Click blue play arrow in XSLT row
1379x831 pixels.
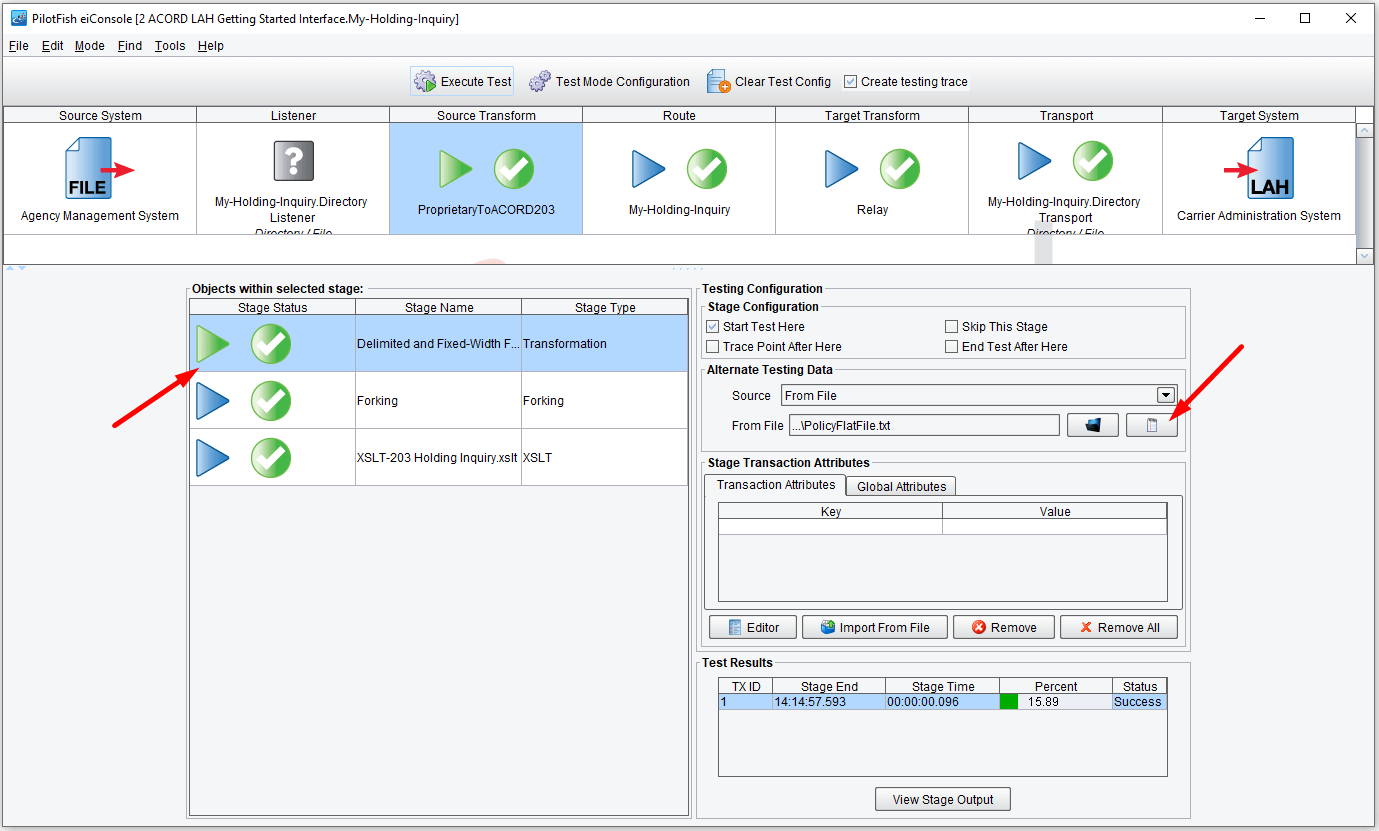pos(213,458)
